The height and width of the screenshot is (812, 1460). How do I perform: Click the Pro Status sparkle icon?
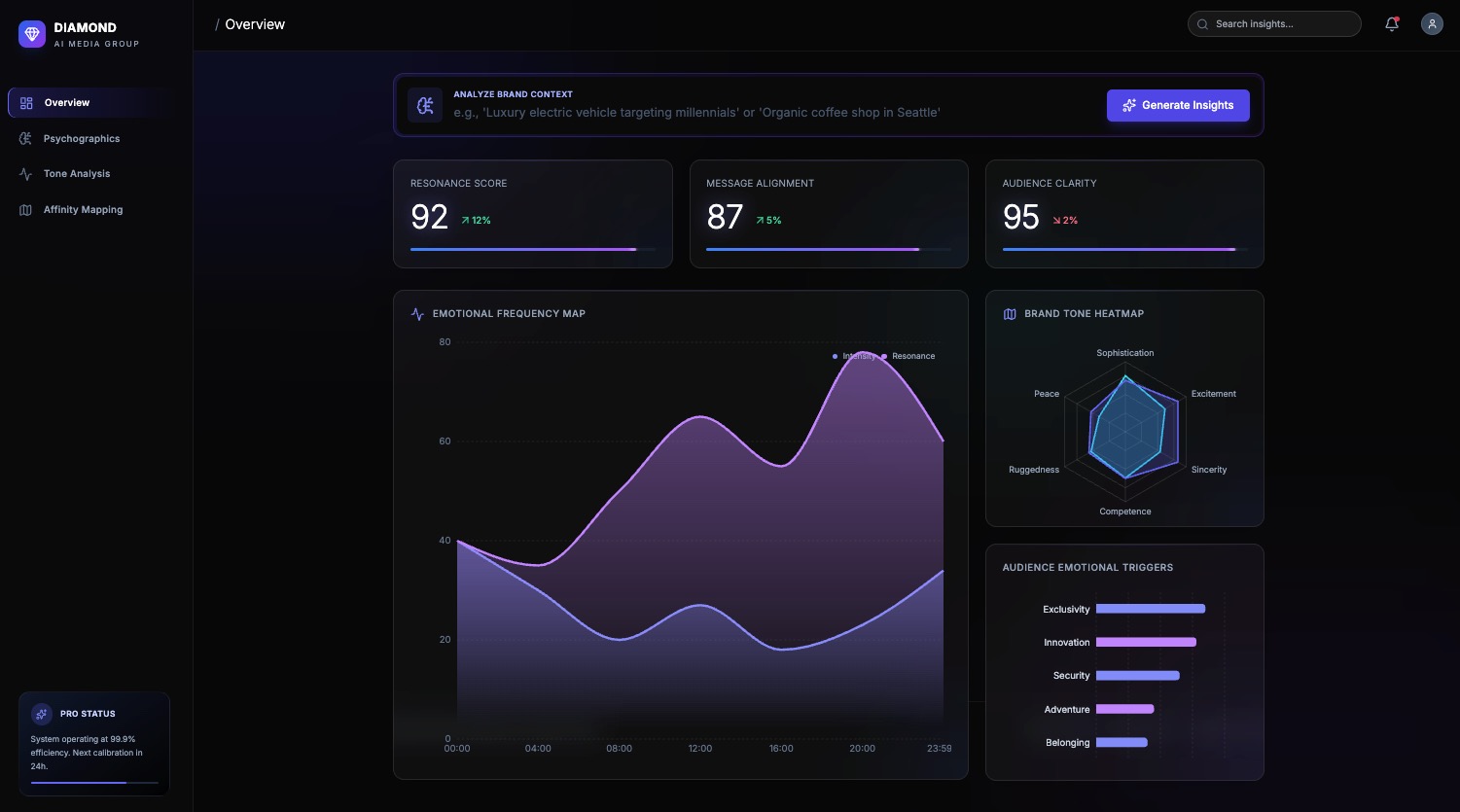[42, 714]
